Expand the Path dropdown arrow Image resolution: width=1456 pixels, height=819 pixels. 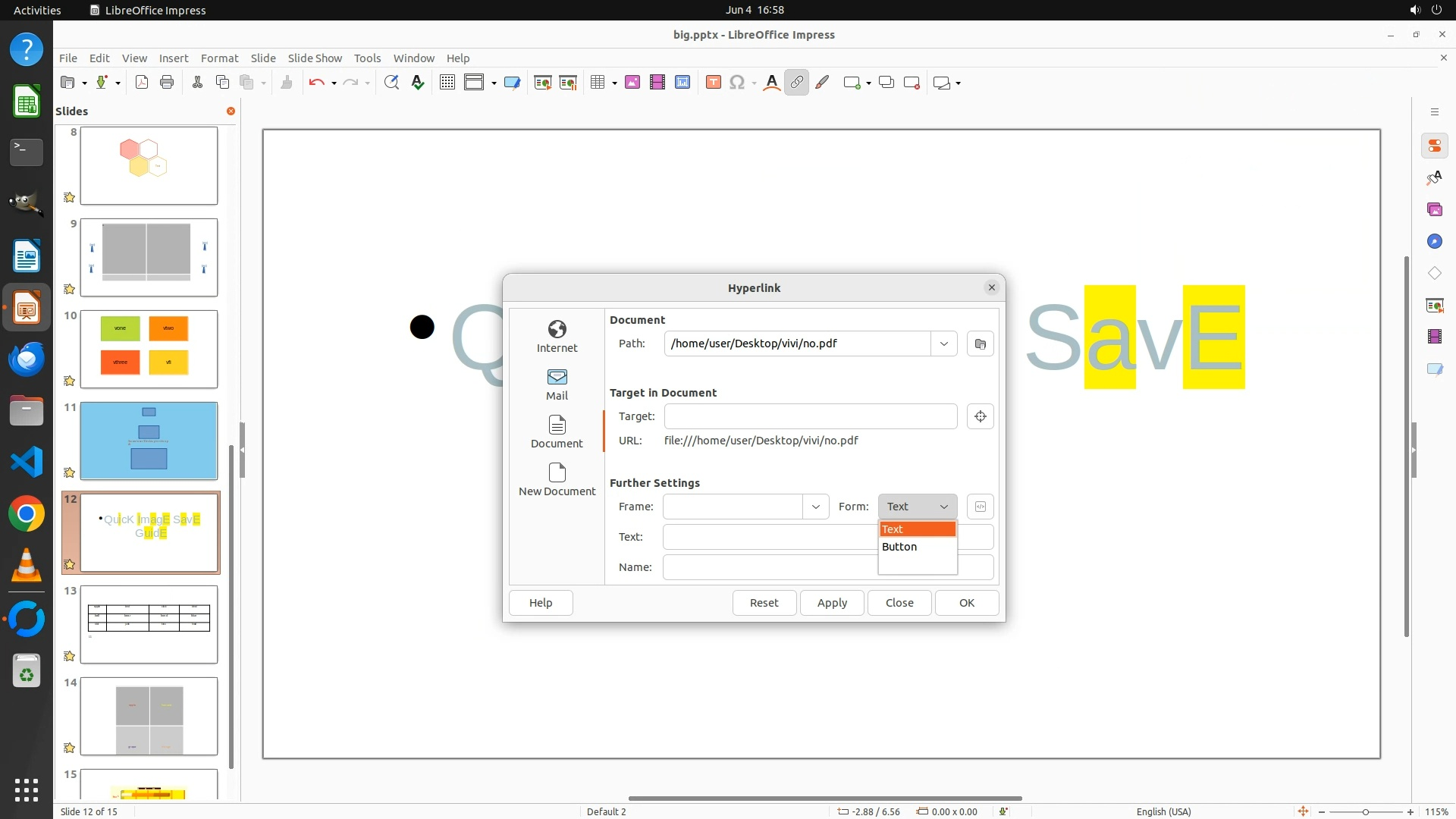click(943, 344)
